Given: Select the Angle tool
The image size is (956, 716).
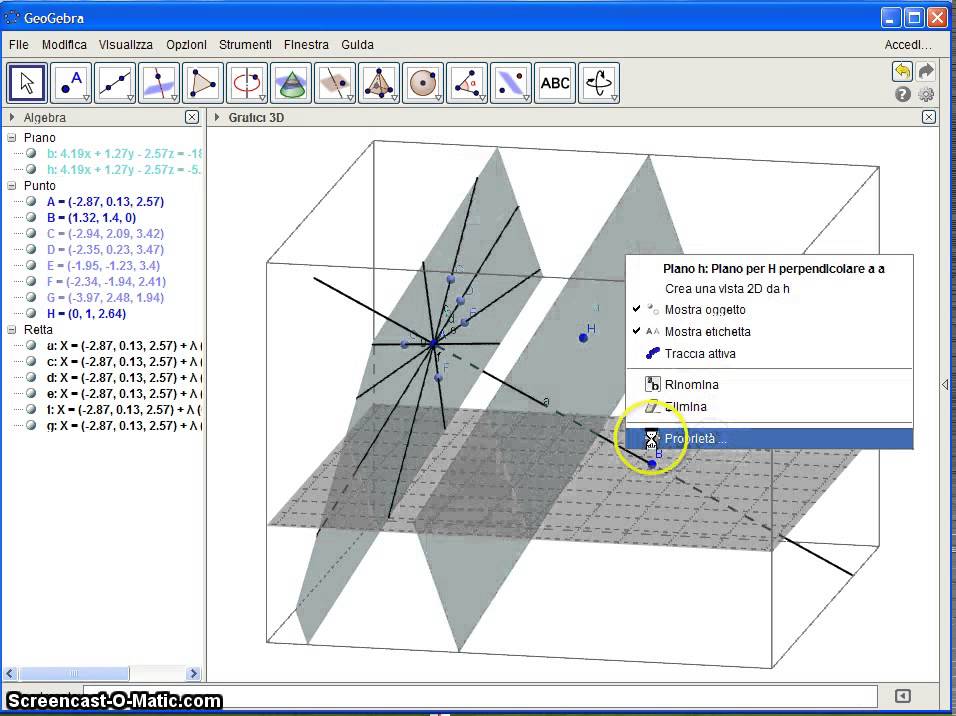Looking at the screenshot, I should point(466,83).
